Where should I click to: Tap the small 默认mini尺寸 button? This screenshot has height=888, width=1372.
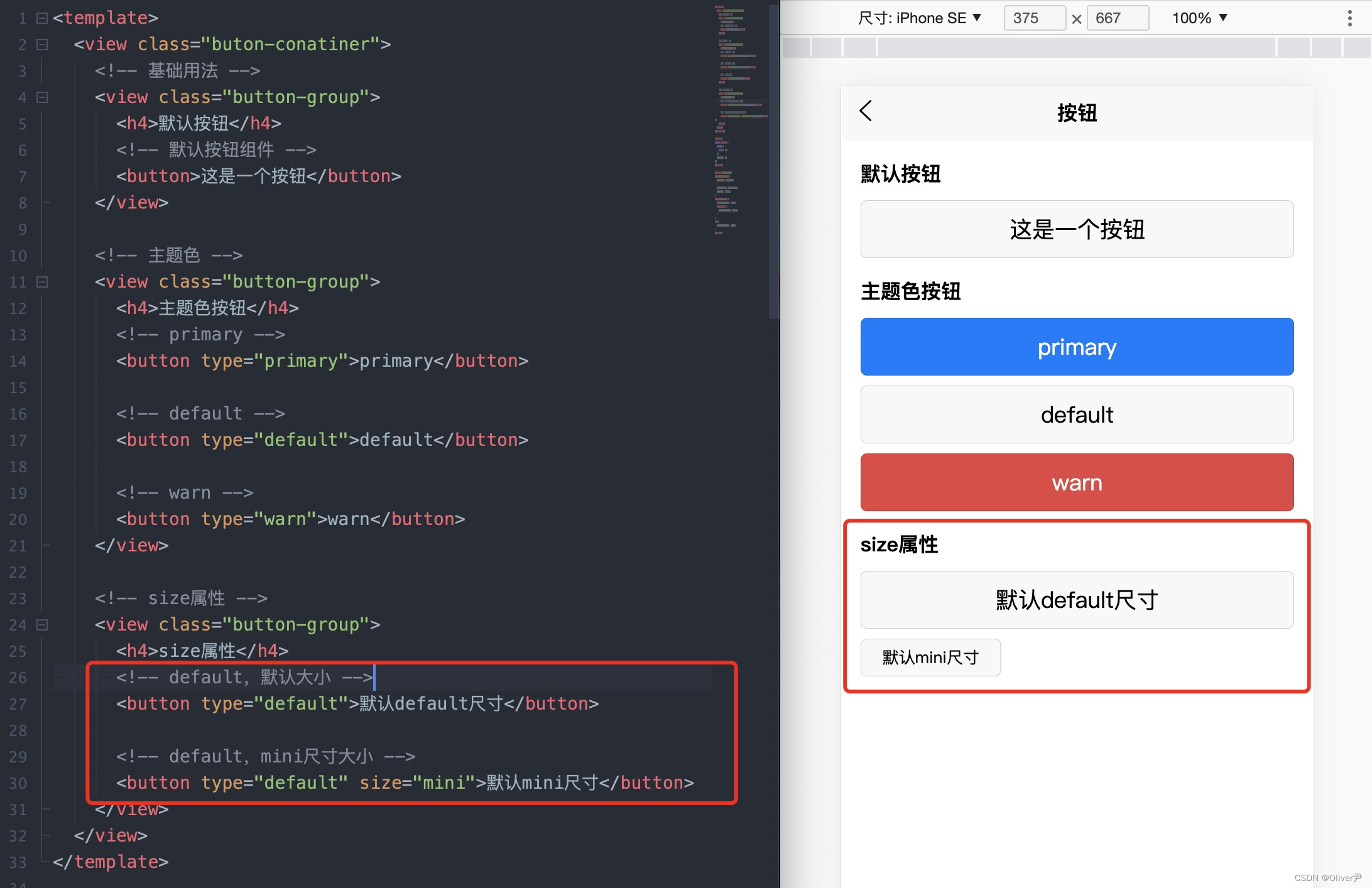(x=930, y=658)
